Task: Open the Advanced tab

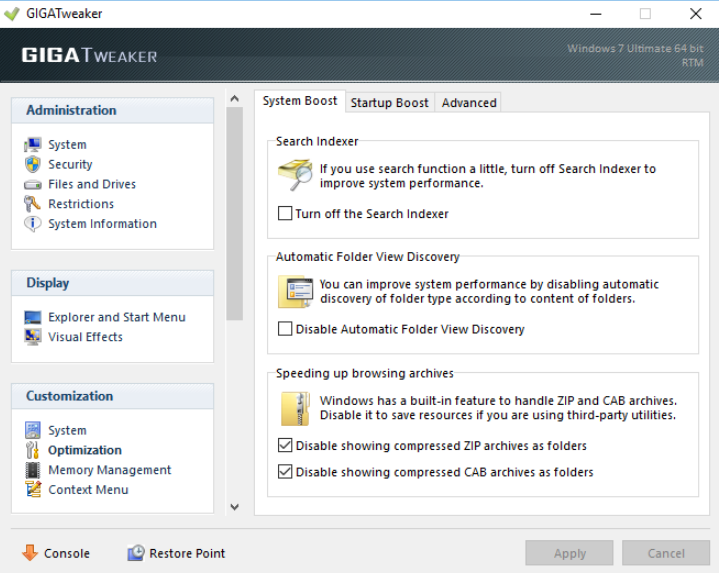Action: pyautogui.click(x=469, y=103)
